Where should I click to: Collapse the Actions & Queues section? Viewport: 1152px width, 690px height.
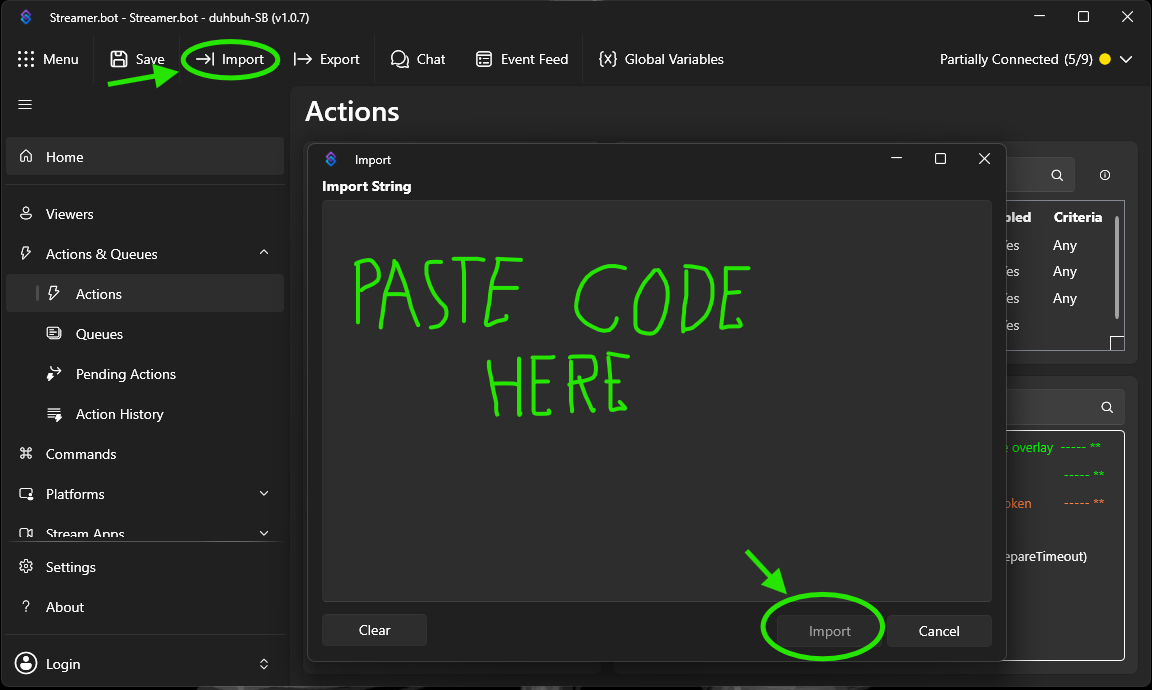click(x=264, y=253)
